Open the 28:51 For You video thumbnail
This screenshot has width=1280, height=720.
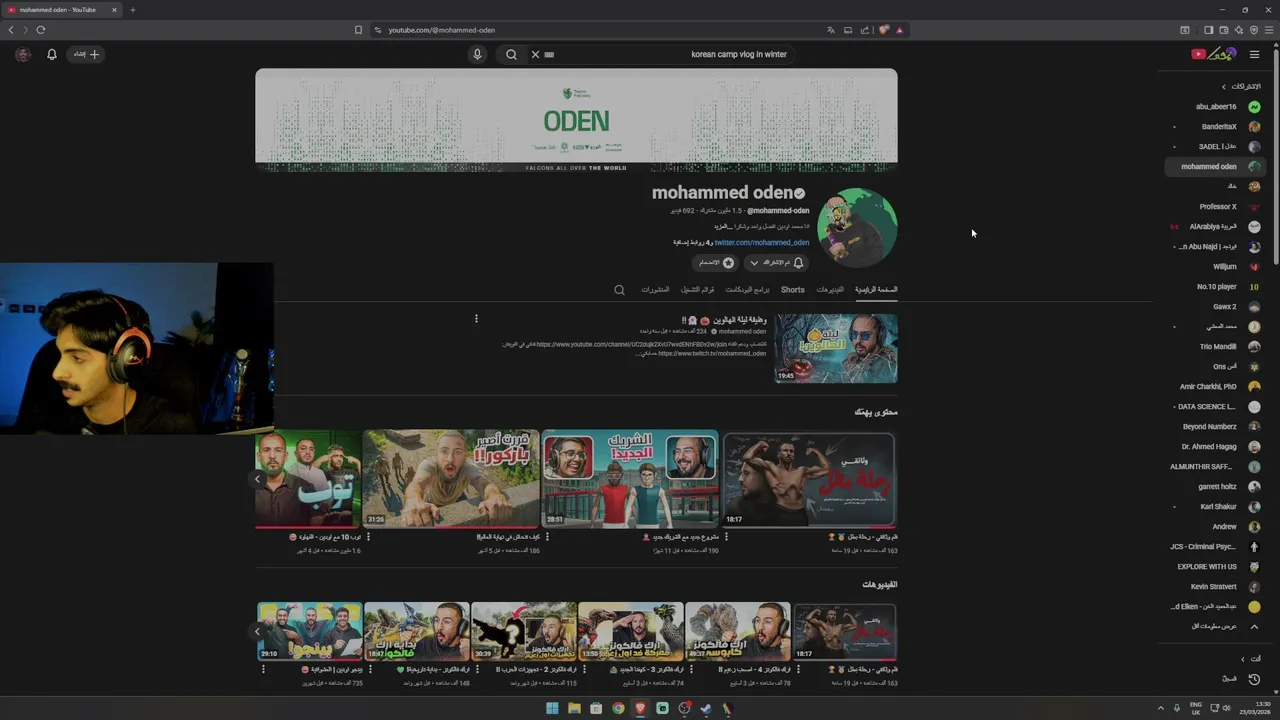(x=630, y=478)
